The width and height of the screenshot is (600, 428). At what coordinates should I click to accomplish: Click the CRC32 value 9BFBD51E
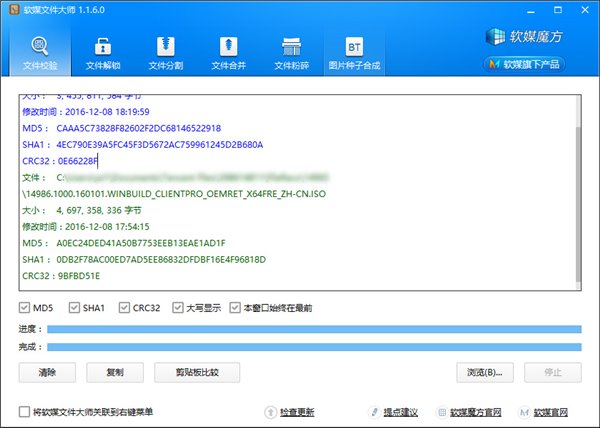pyautogui.click(x=79, y=276)
